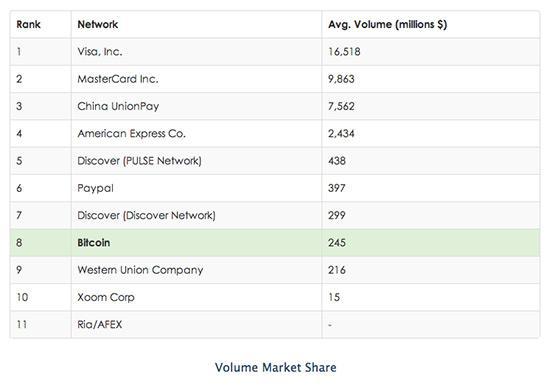The image size is (550, 385).
Task: Click the 7,562 volume value
Action: [341, 106]
